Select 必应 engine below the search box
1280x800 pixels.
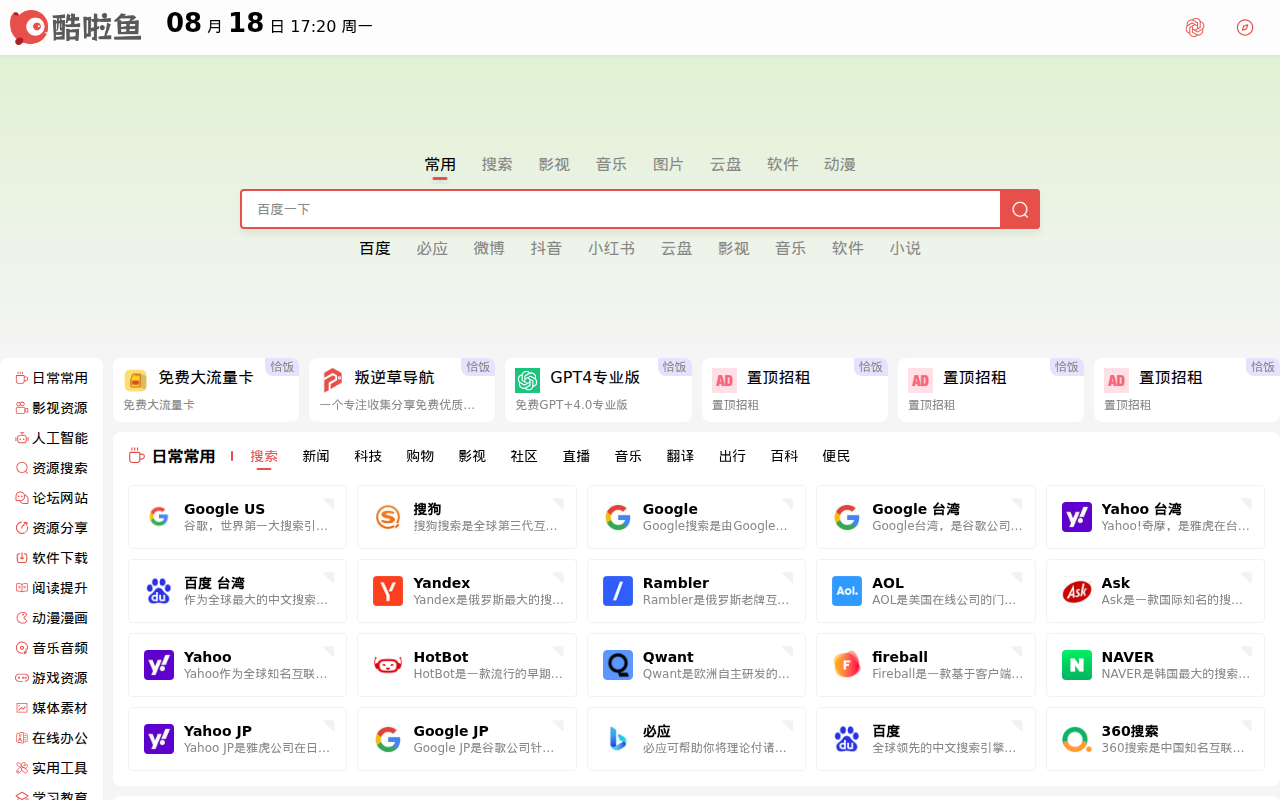tap(432, 248)
